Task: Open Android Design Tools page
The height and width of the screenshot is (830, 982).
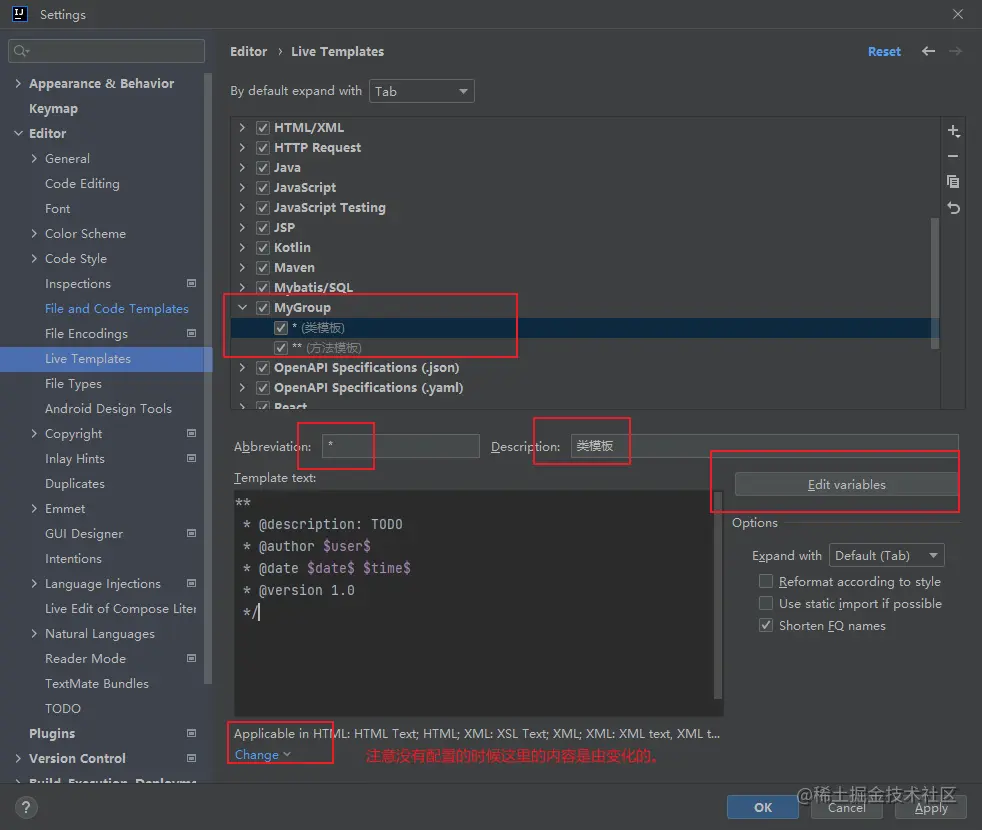Action: (108, 408)
